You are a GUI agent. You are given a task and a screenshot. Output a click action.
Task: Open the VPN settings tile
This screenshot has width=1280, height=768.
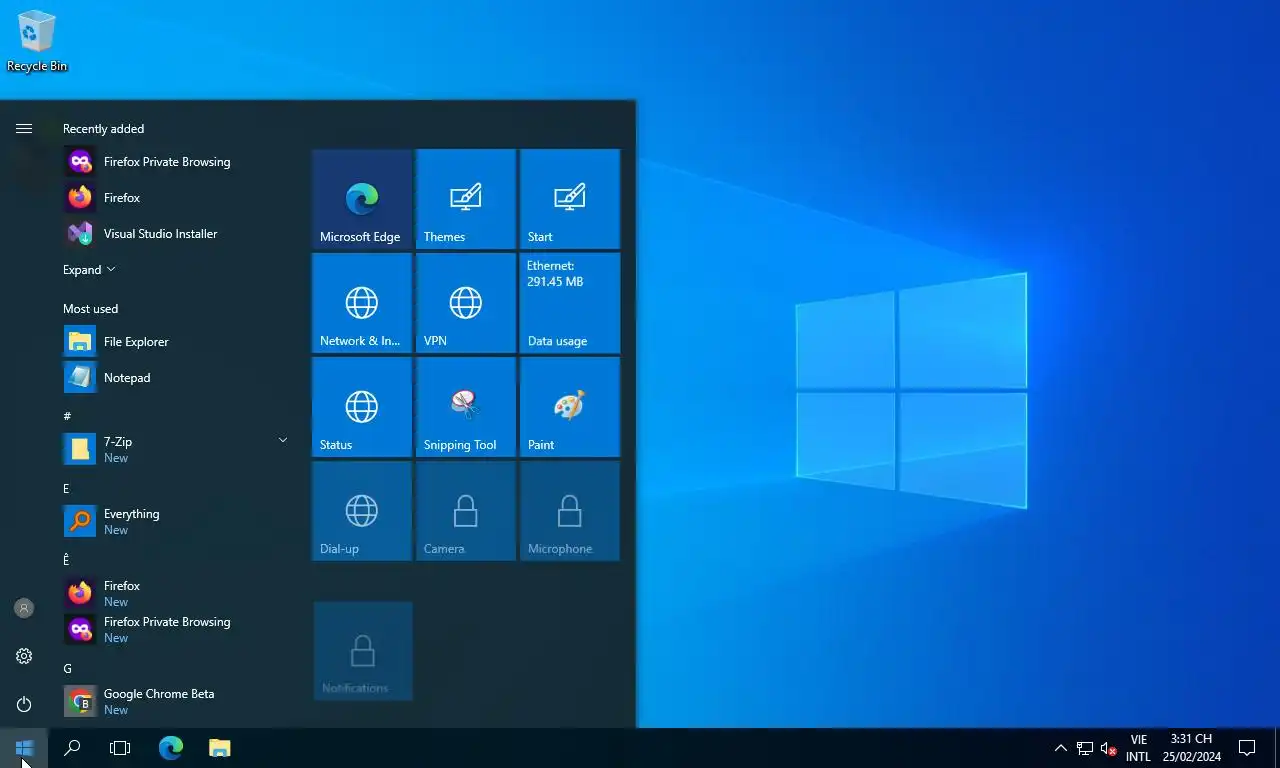pos(466,303)
